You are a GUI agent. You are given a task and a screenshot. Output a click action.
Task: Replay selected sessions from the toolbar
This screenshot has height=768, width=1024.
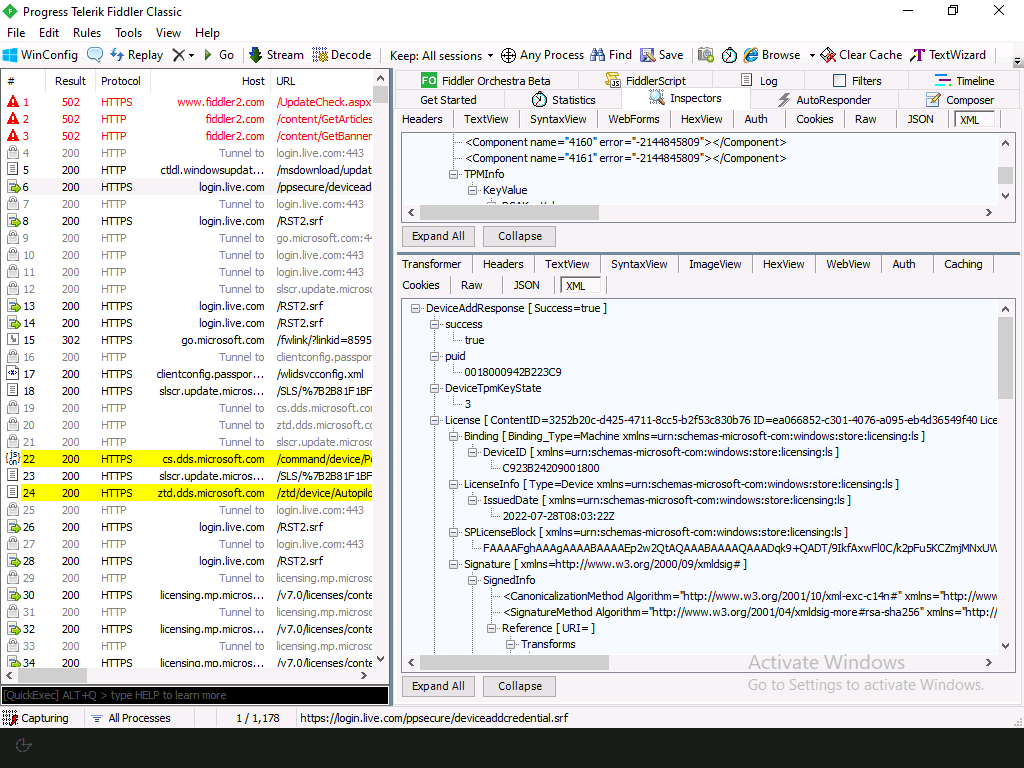[136, 55]
